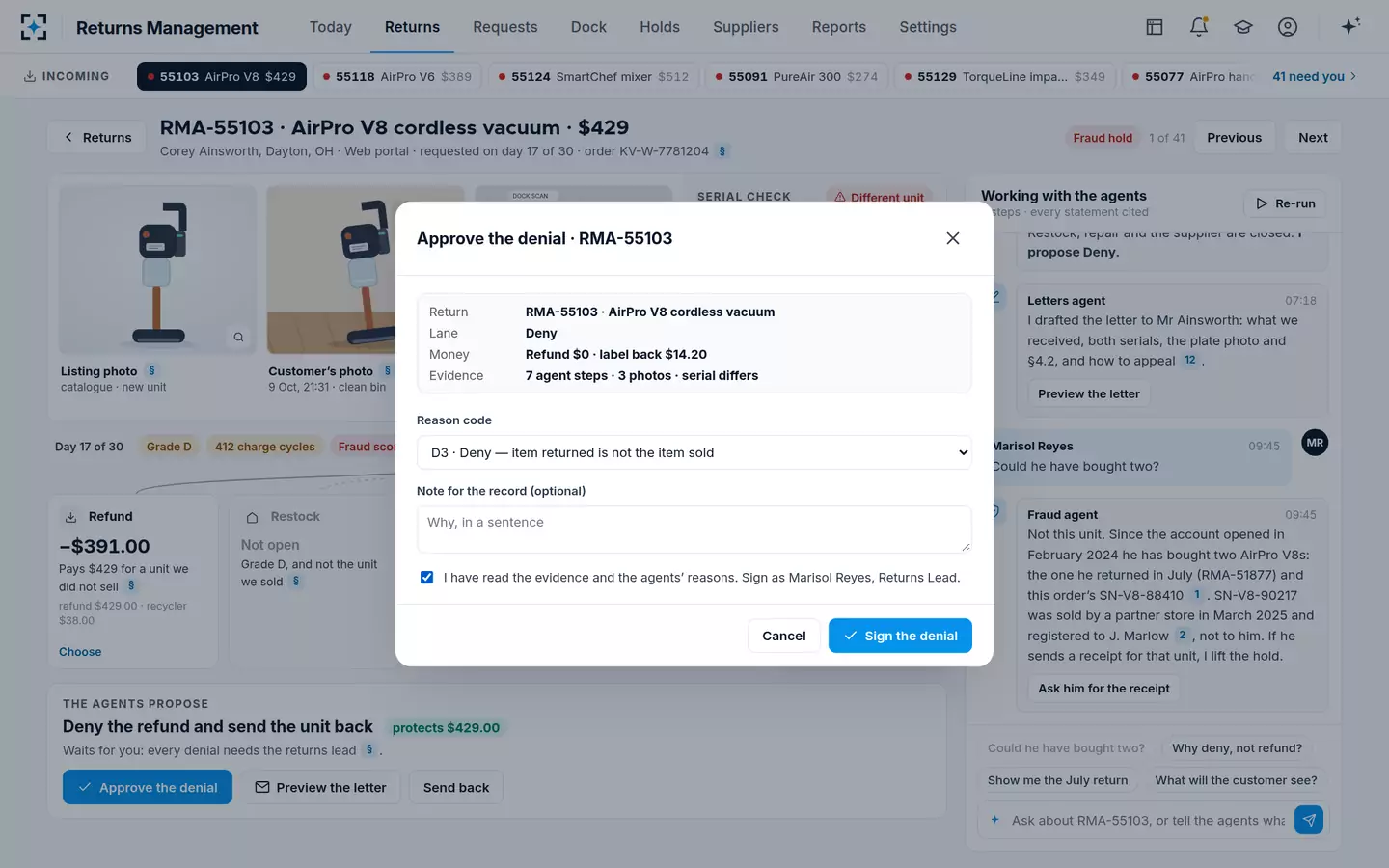Open citation 2 after J. Marlow
1389x868 pixels.
tap(1183, 636)
